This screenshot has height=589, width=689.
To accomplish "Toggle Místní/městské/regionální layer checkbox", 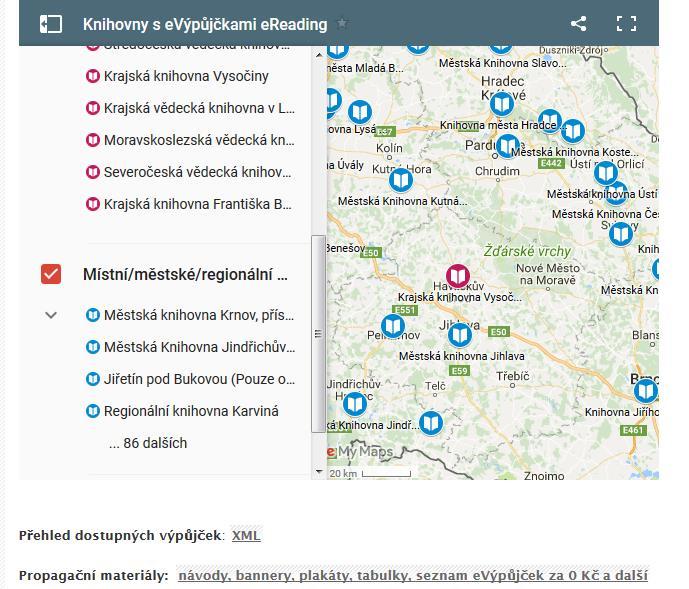I will coord(51,274).
